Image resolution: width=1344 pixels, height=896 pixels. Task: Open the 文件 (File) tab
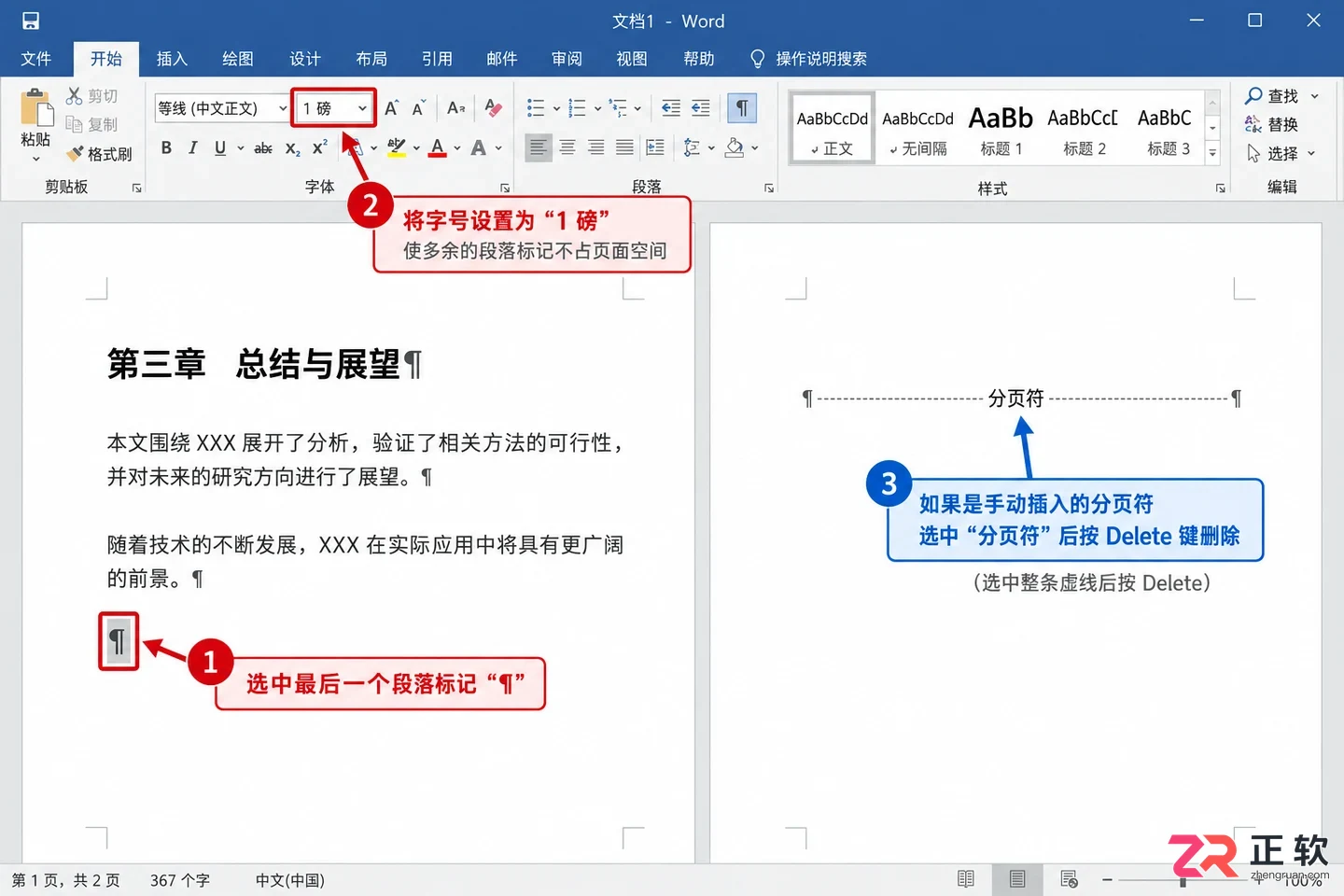coord(36,59)
